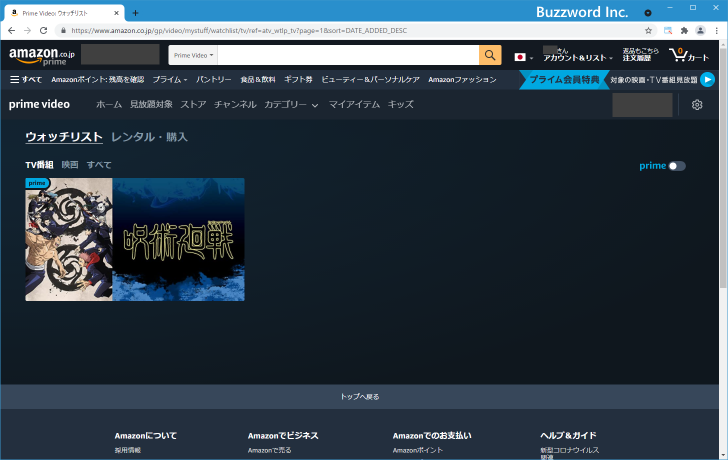
Task: Select the ウォッチリスト tab
Action: click(64, 137)
